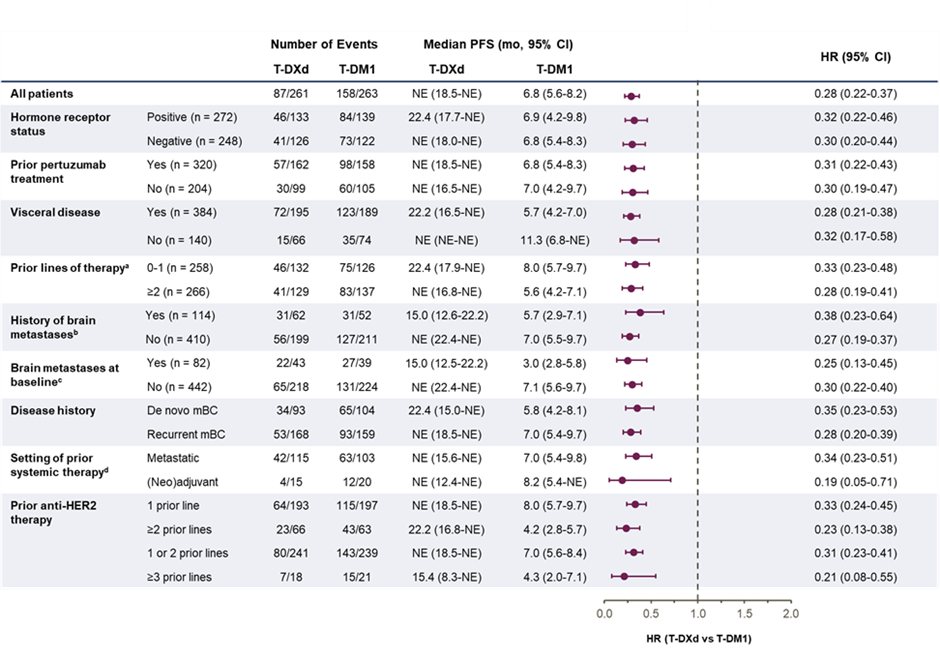The width and height of the screenshot is (940, 658).
Task: Click the '2.0' tick on HR axis
Action: (791, 613)
